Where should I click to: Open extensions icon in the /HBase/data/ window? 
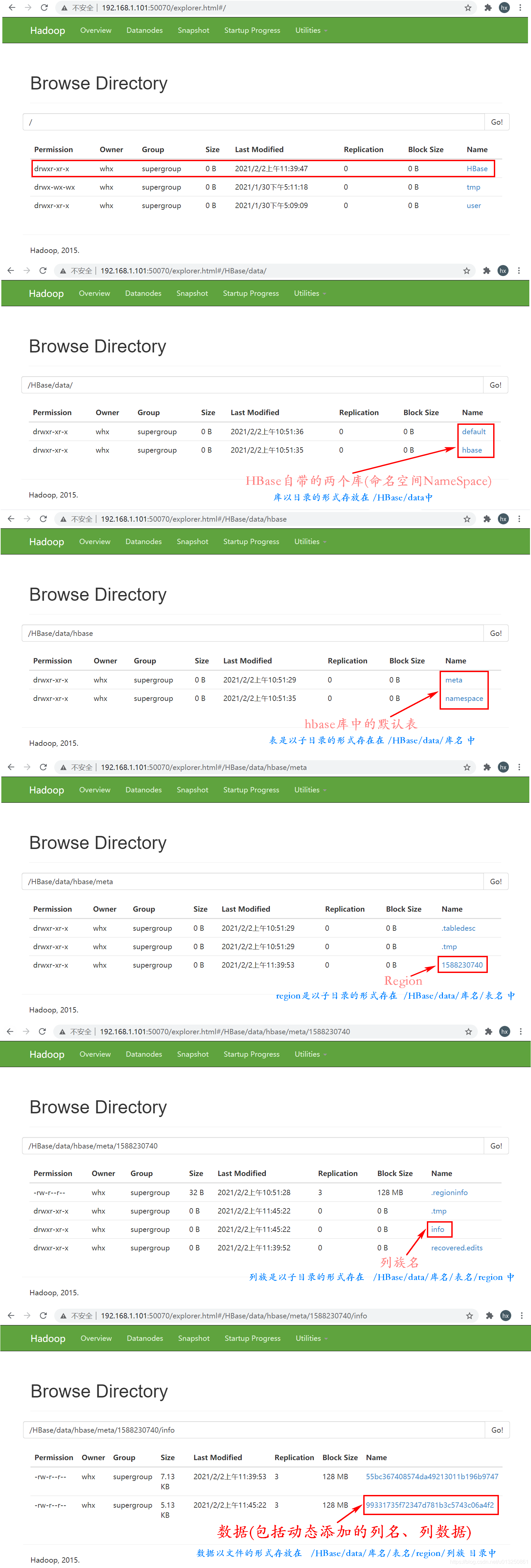coord(486,271)
